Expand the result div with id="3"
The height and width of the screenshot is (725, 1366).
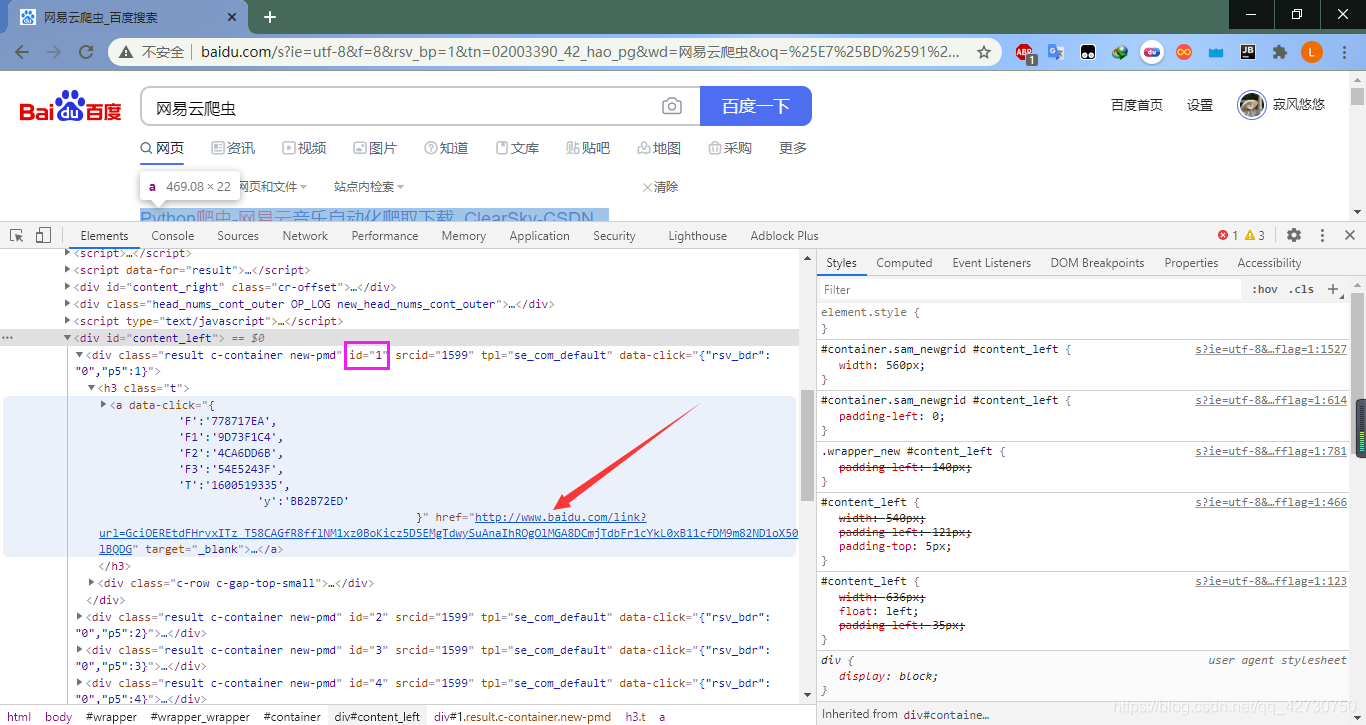click(x=81, y=650)
